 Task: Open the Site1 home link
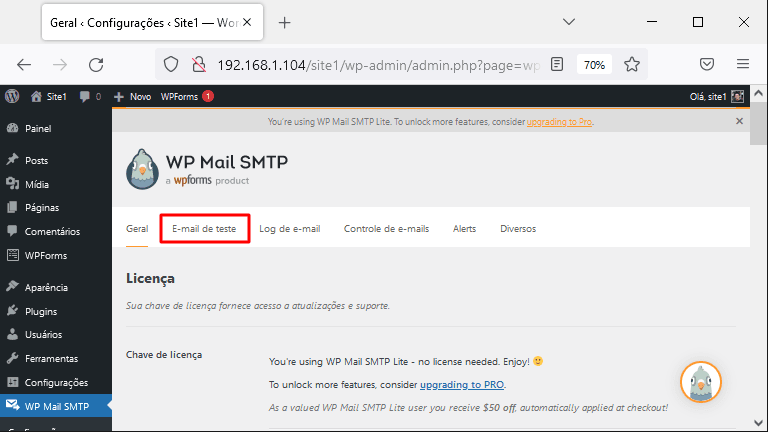(48, 96)
